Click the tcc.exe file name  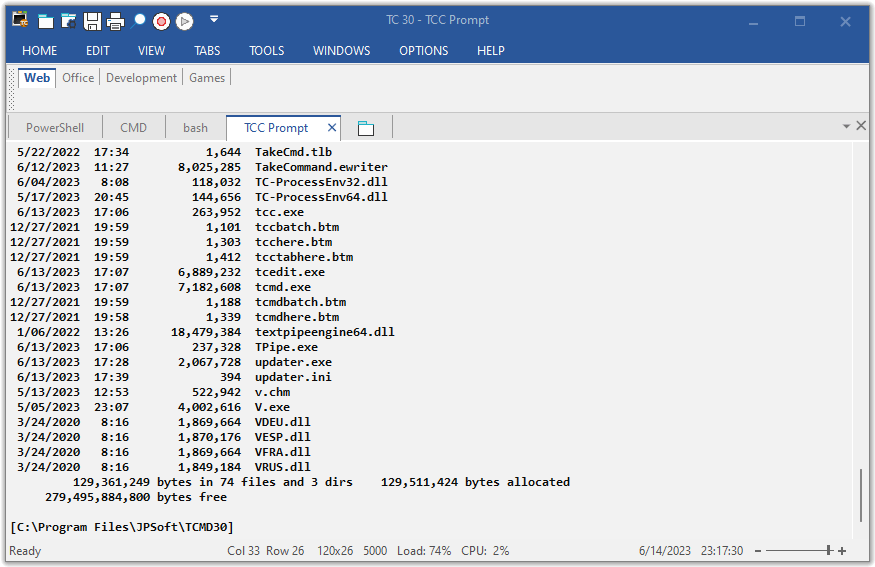coord(280,212)
